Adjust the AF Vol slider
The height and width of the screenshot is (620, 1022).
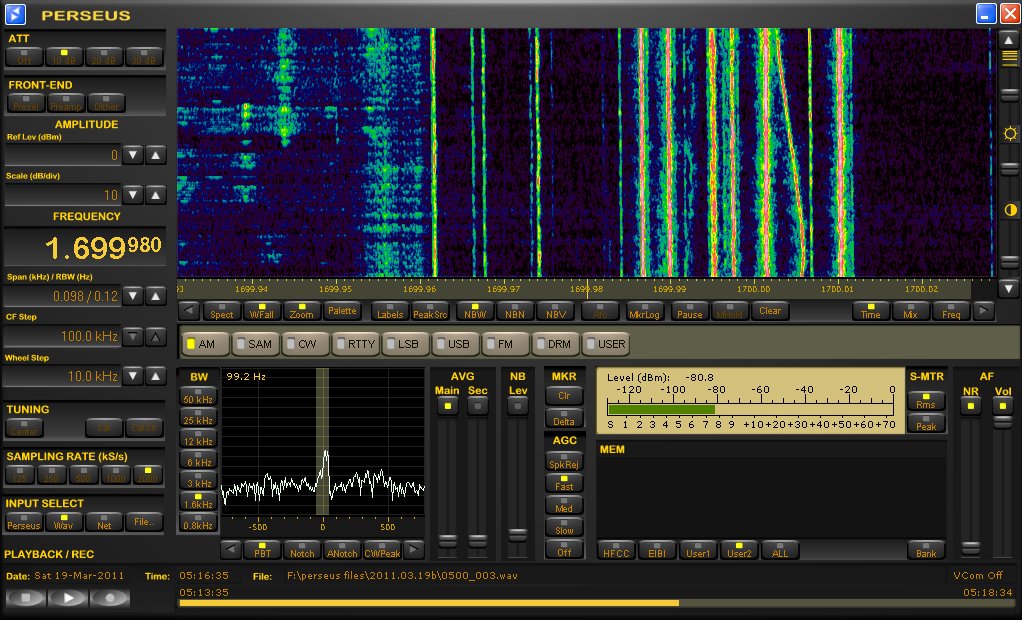pyautogui.click(x=1002, y=422)
